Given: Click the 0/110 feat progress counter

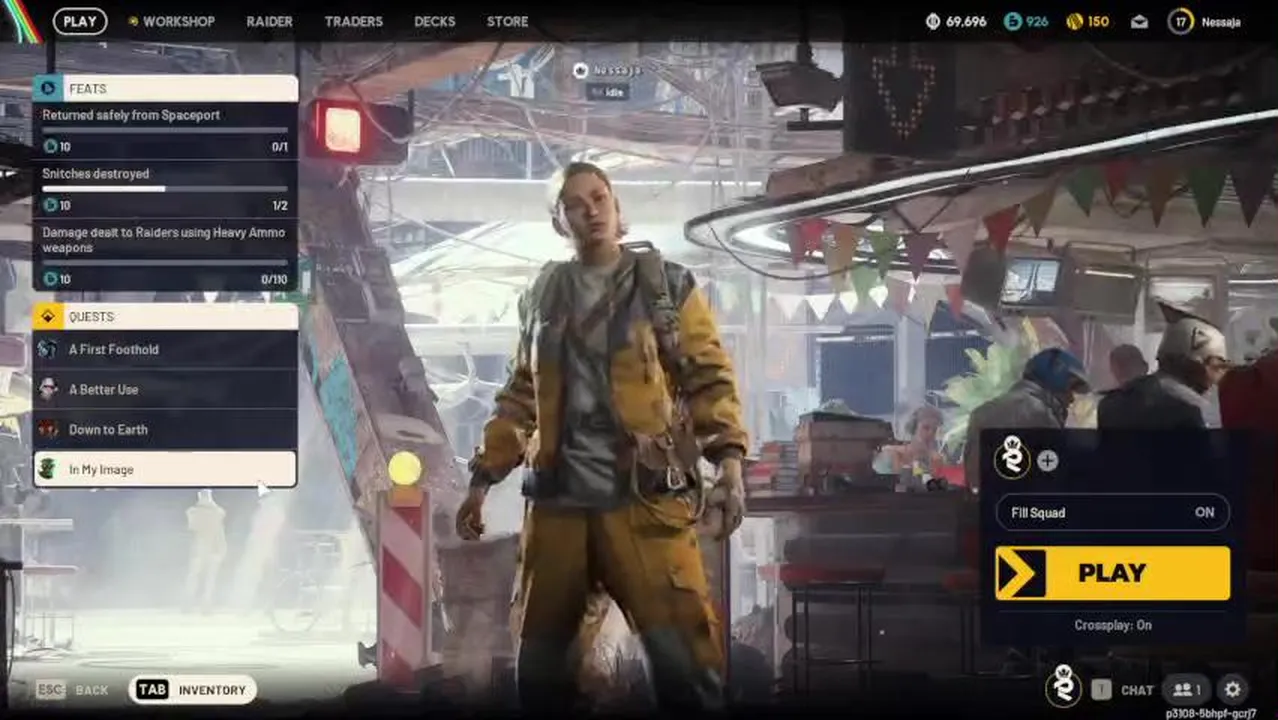Looking at the screenshot, I should (x=274, y=279).
